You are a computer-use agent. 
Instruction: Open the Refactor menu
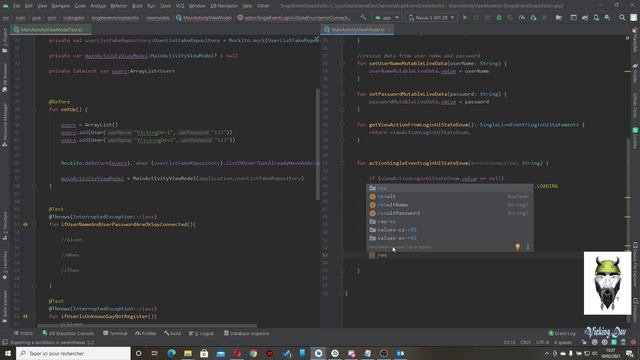[x=119, y=6]
